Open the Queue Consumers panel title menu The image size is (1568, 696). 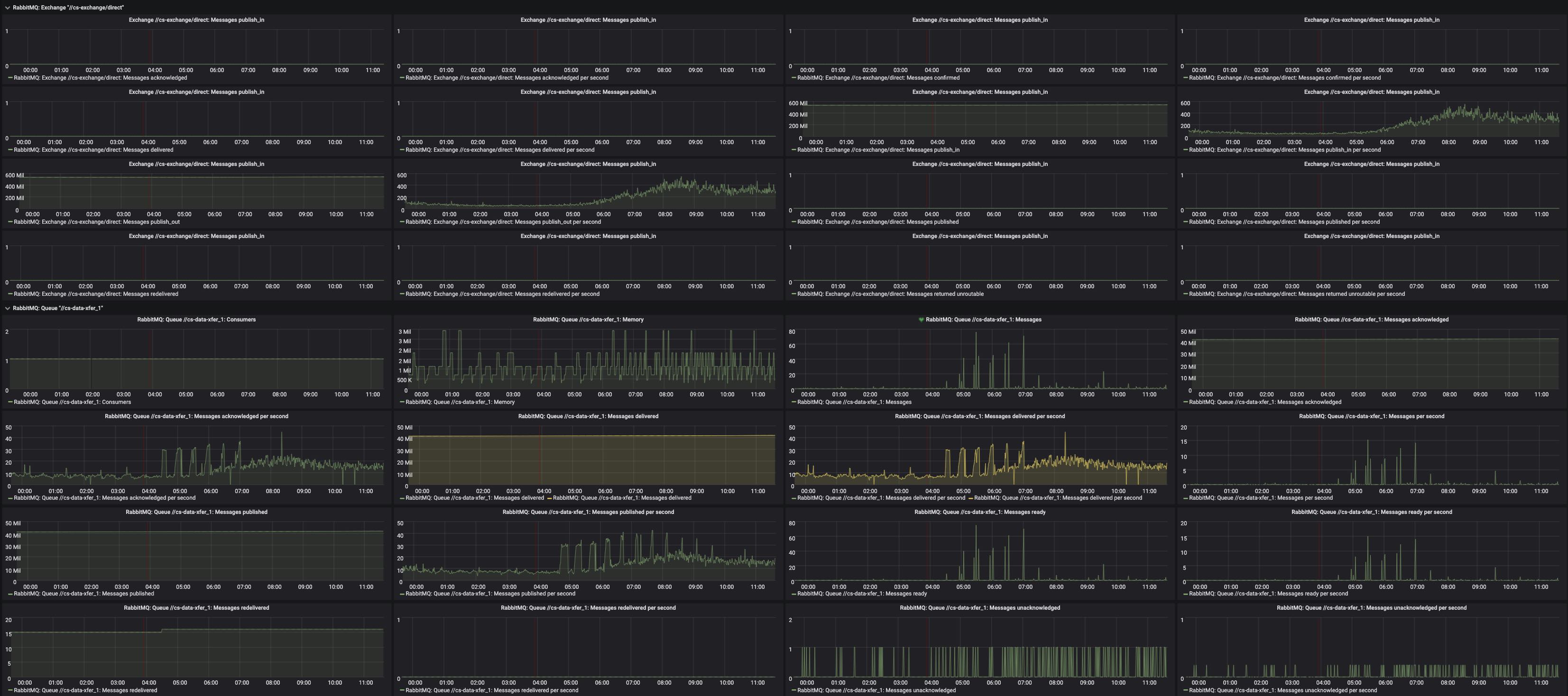point(196,320)
